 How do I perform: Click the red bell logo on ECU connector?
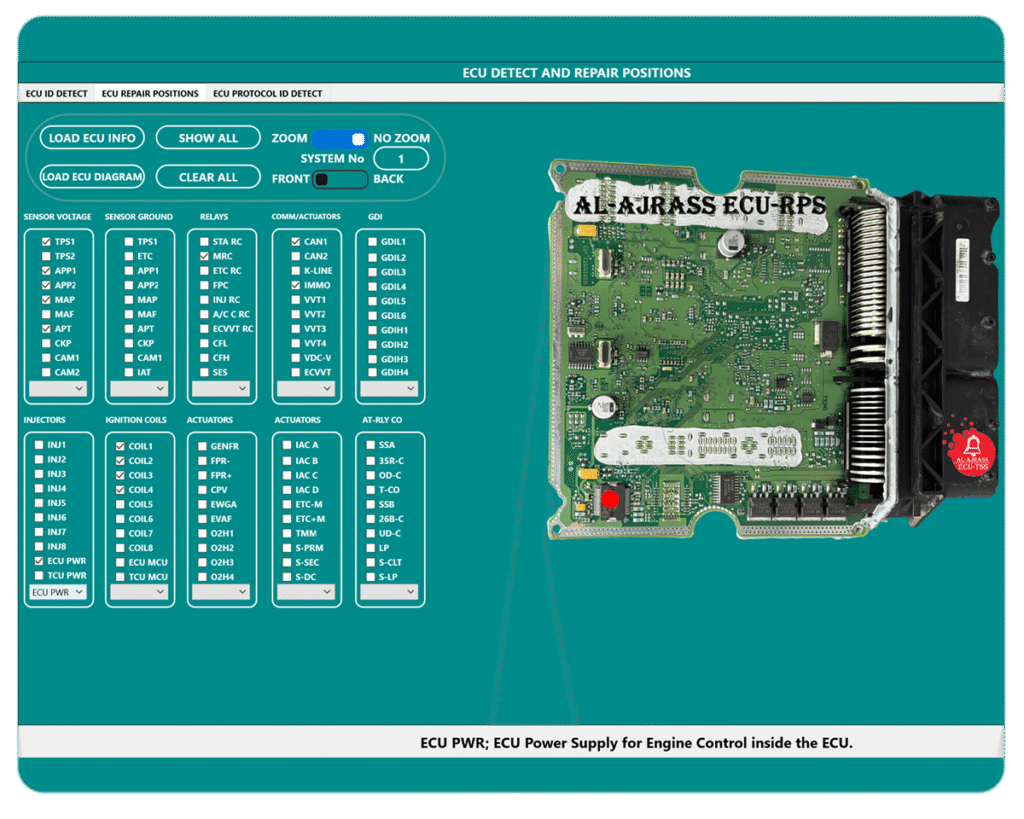click(x=972, y=451)
